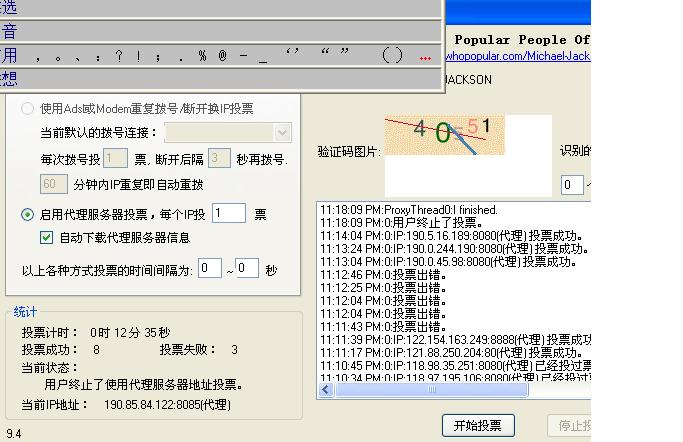The height and width of the screenshot is (442, 683).
Task: Insert the exclamation mark symbol
Action: (x=139, y=56)
